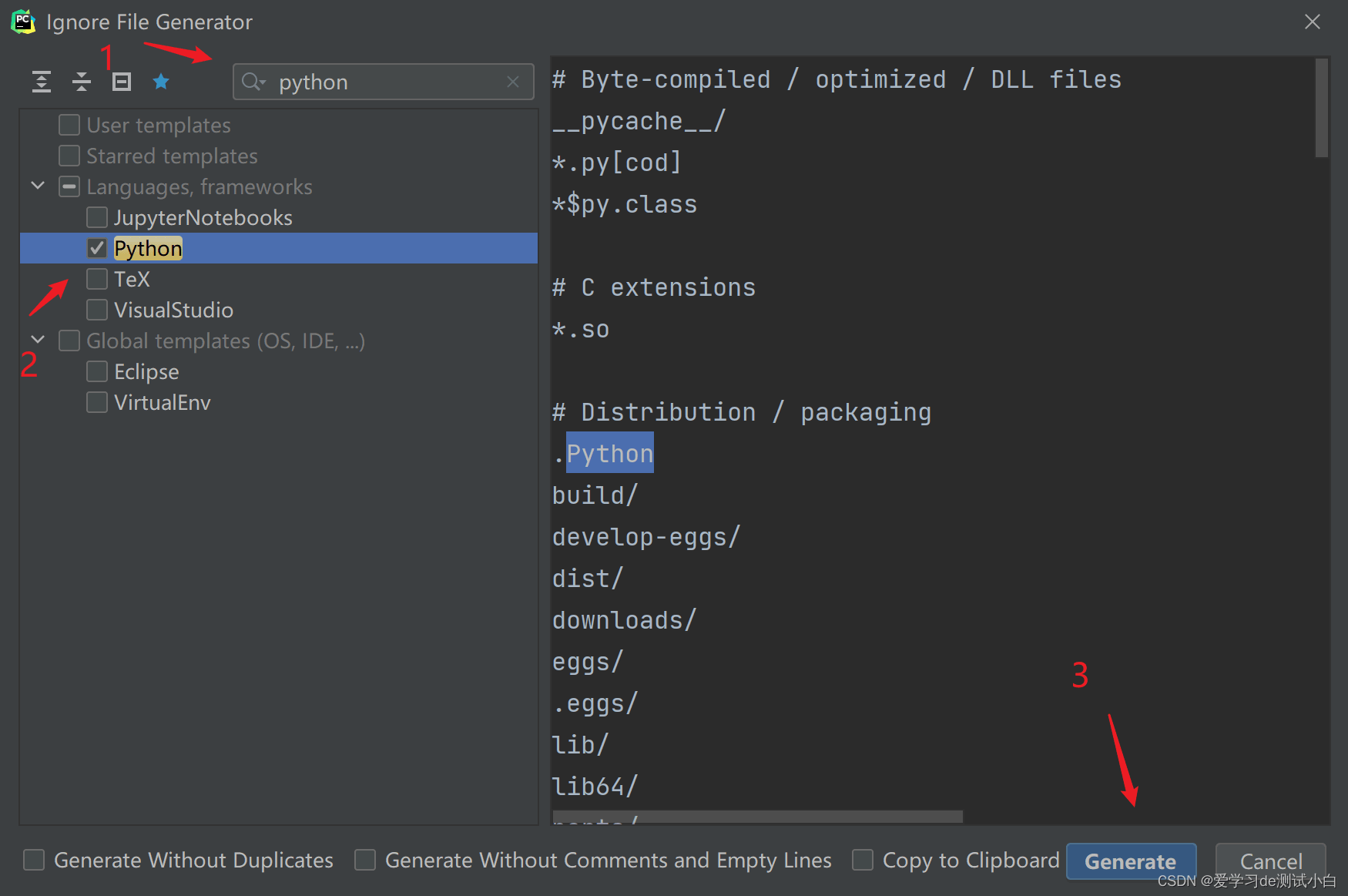
Task: Toggle the starred templates star icon
Action: pos(161,82)
